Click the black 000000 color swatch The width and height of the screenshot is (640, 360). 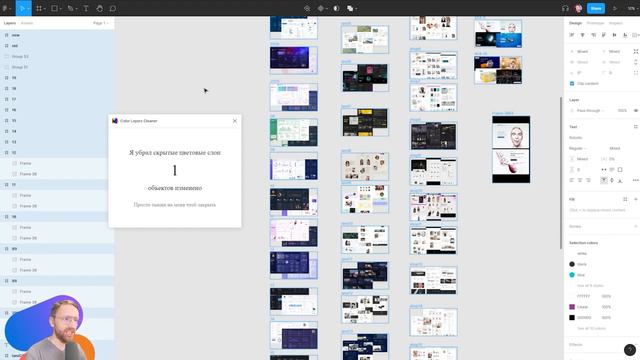tap(572, 317)
